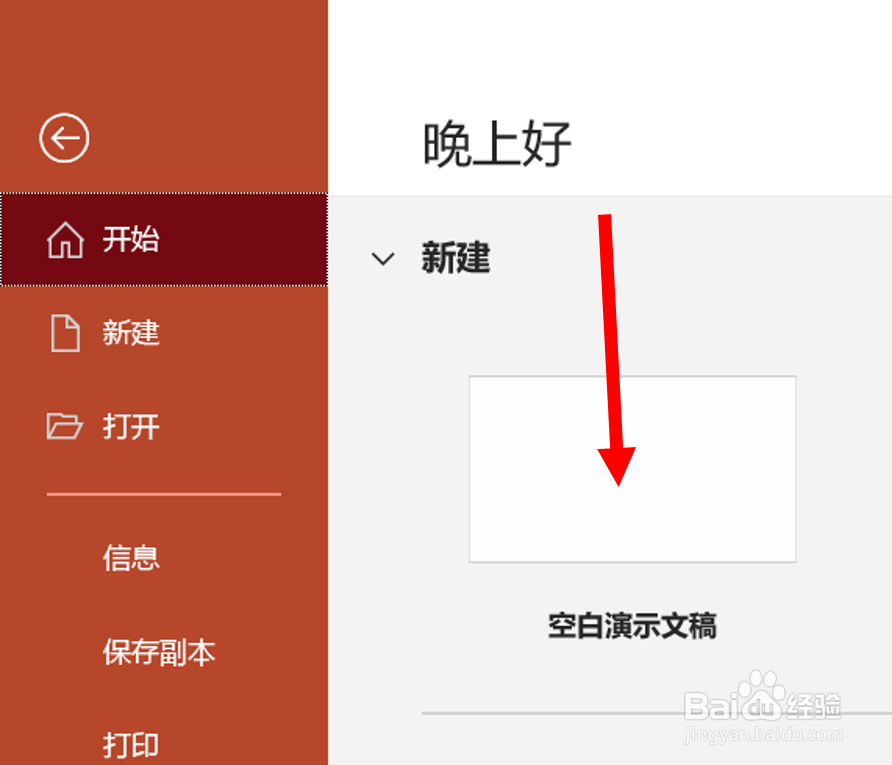Open the 信息 page
The image size is (892, 765).
(131, 558)
